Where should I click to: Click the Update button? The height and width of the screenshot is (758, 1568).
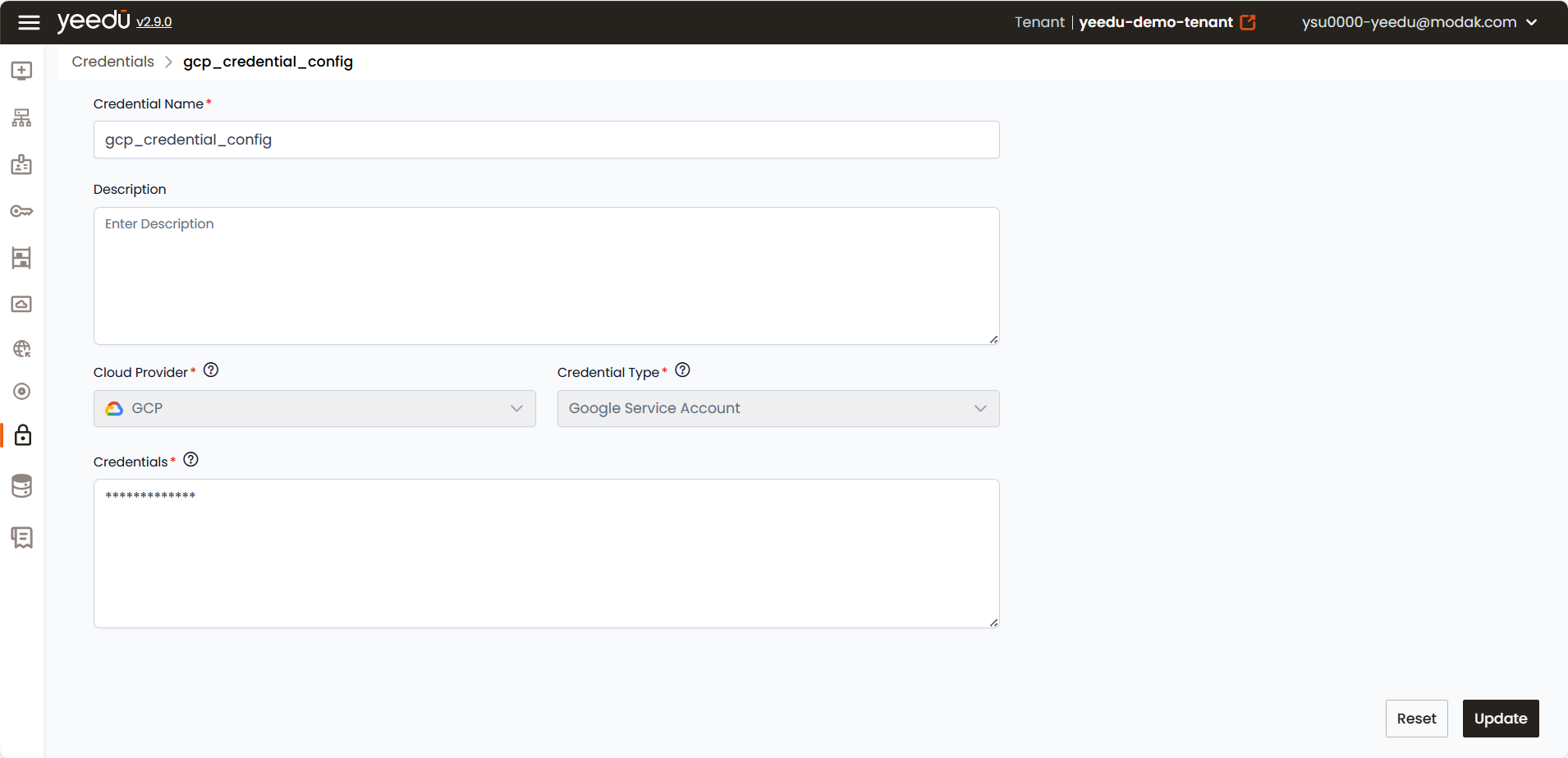1501,719
